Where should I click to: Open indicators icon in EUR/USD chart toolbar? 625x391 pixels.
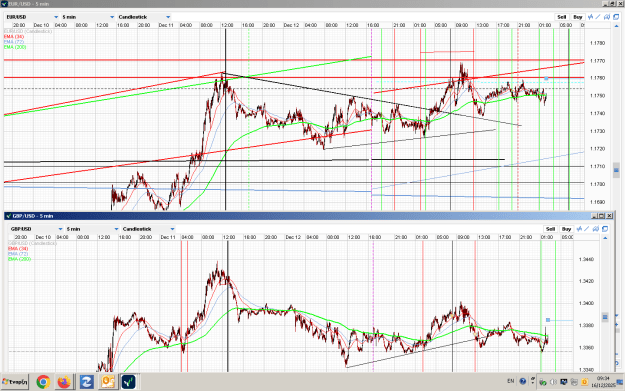[590, 17]
